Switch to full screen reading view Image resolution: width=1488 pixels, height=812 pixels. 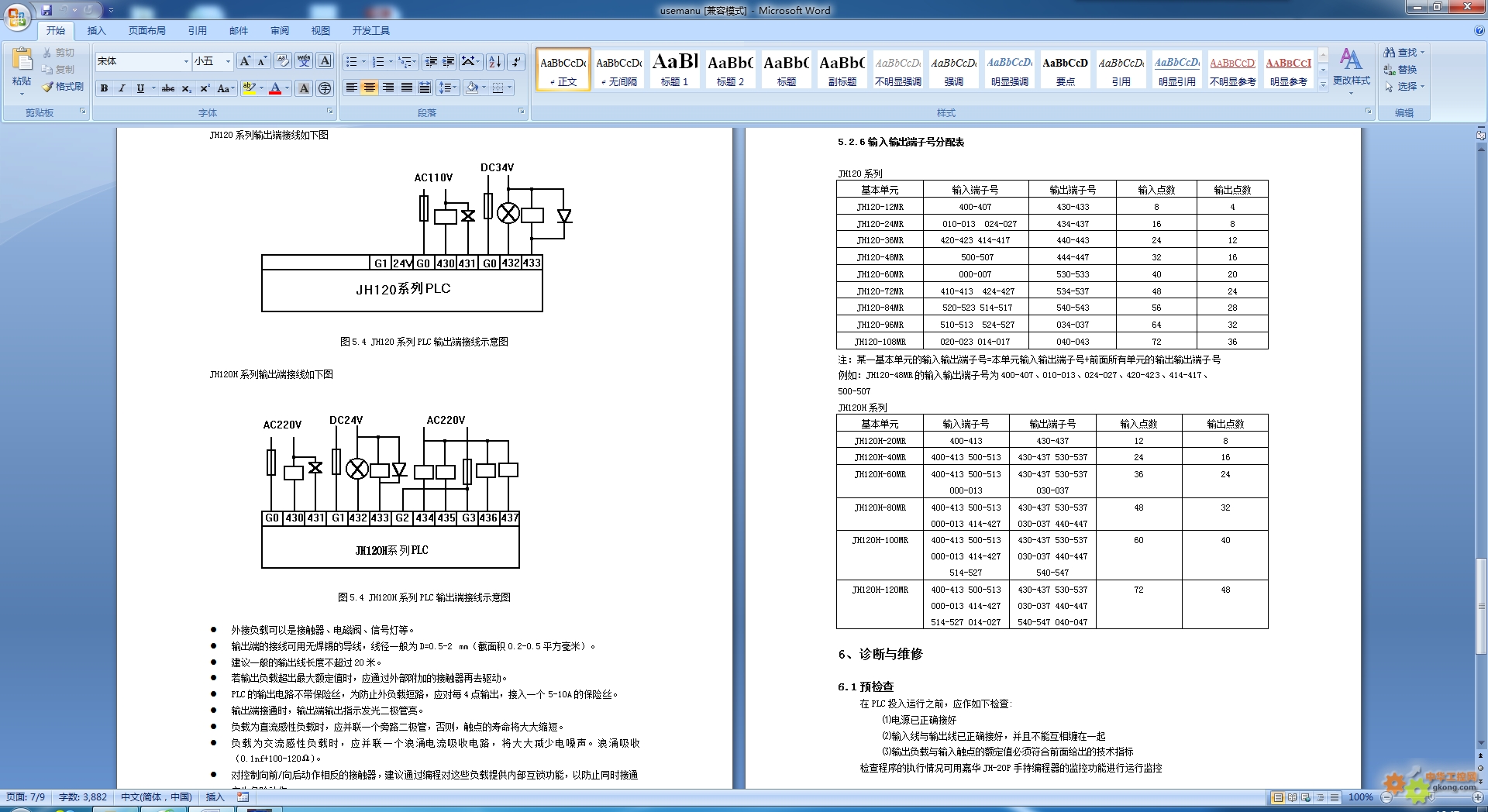point(1291,797)
